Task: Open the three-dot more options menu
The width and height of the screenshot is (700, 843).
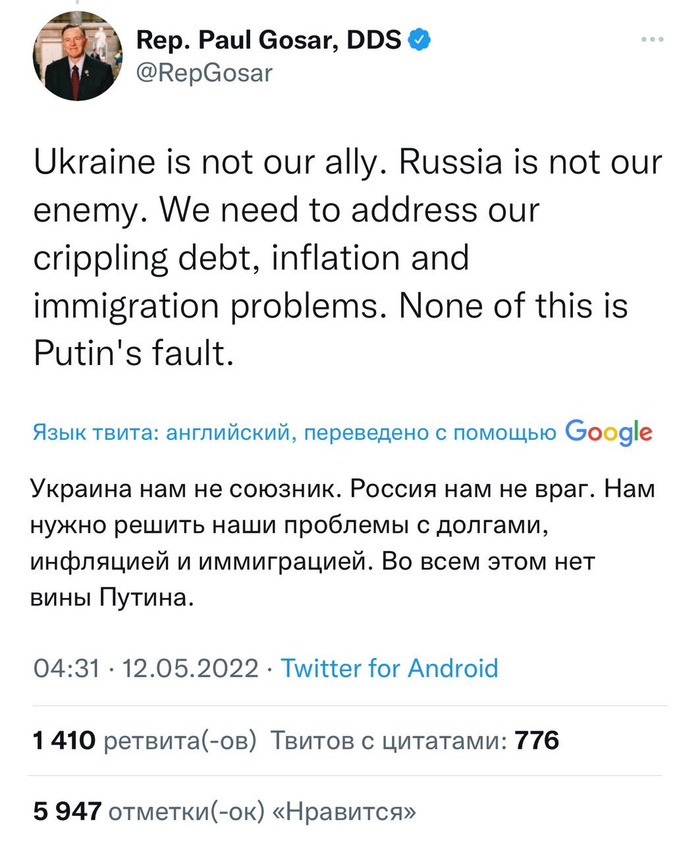Action: [651, 40]
